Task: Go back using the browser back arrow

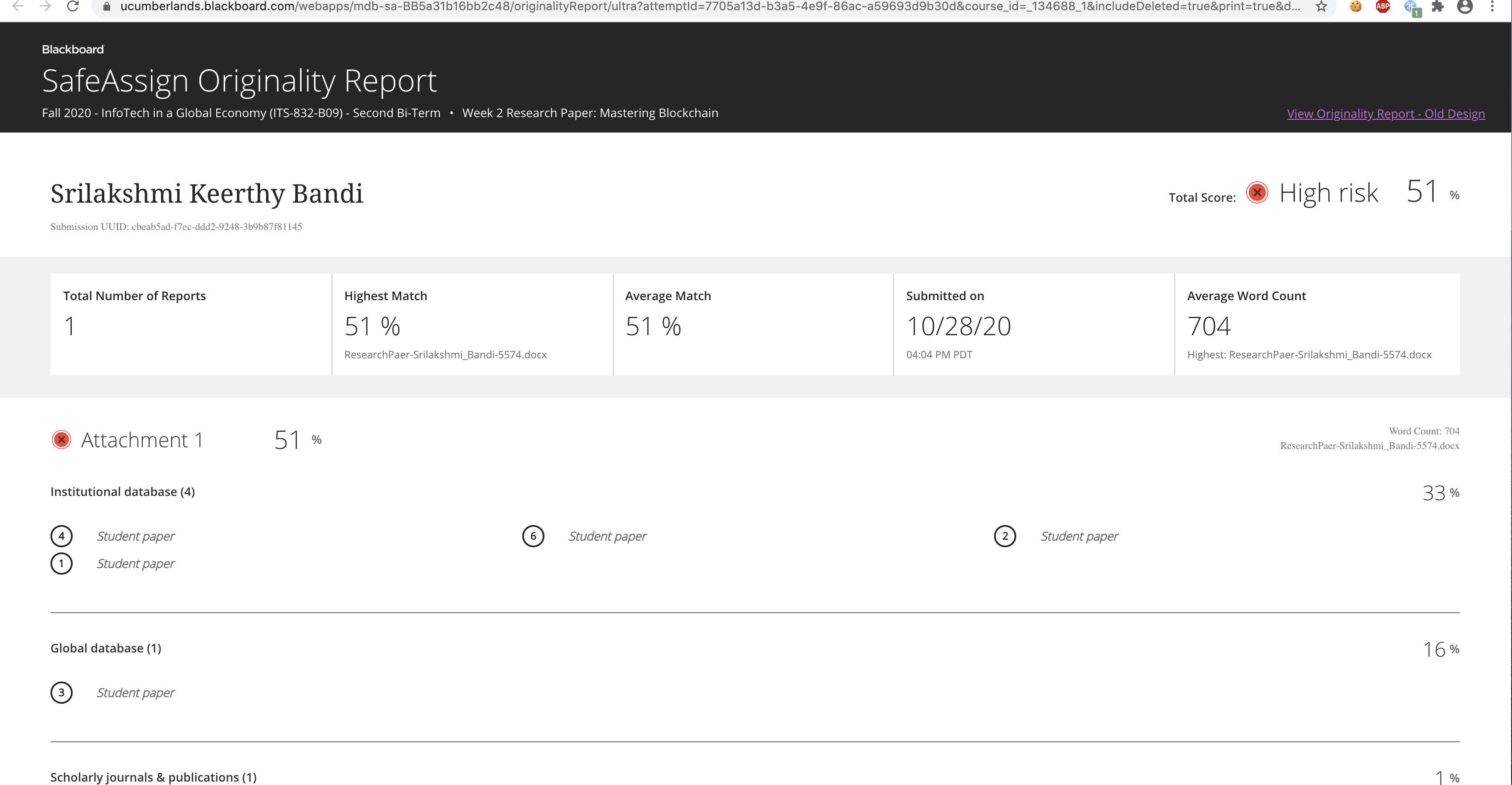Action: coord(18,6)
